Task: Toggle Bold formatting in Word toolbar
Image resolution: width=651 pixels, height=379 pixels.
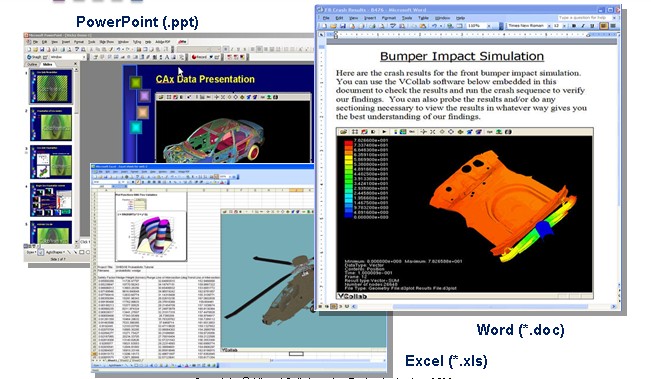Action: point(574,26)
